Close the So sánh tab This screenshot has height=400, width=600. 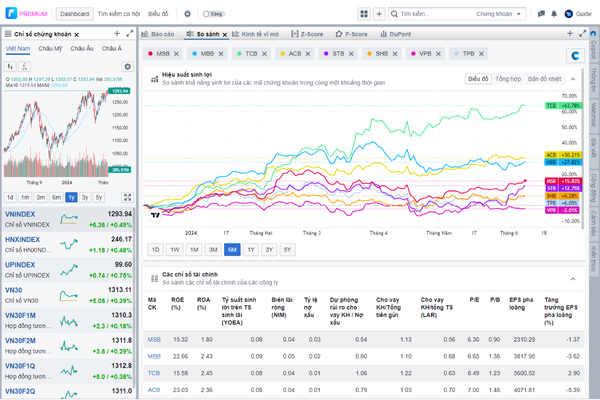225,34
